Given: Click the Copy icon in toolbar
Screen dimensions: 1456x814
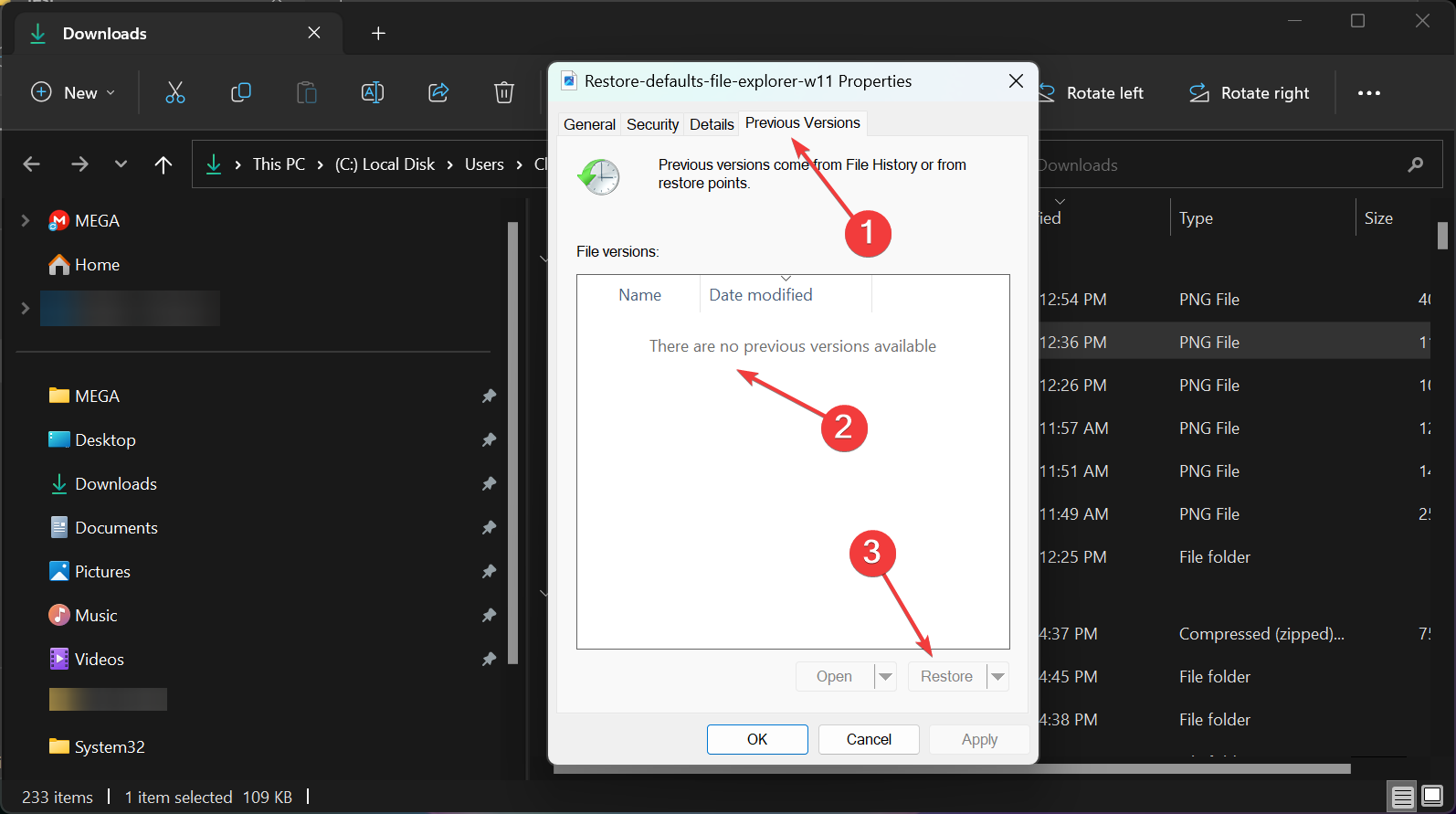Looking at the screenshot, I should [241, 92].
